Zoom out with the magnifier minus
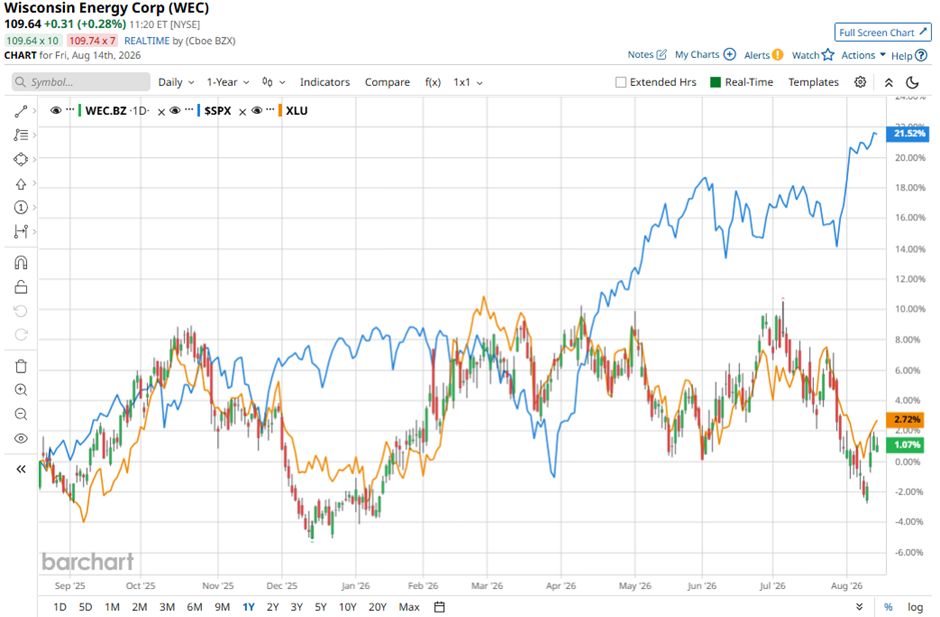The height and width of the screenshot is (617, 940). (21, 414)
